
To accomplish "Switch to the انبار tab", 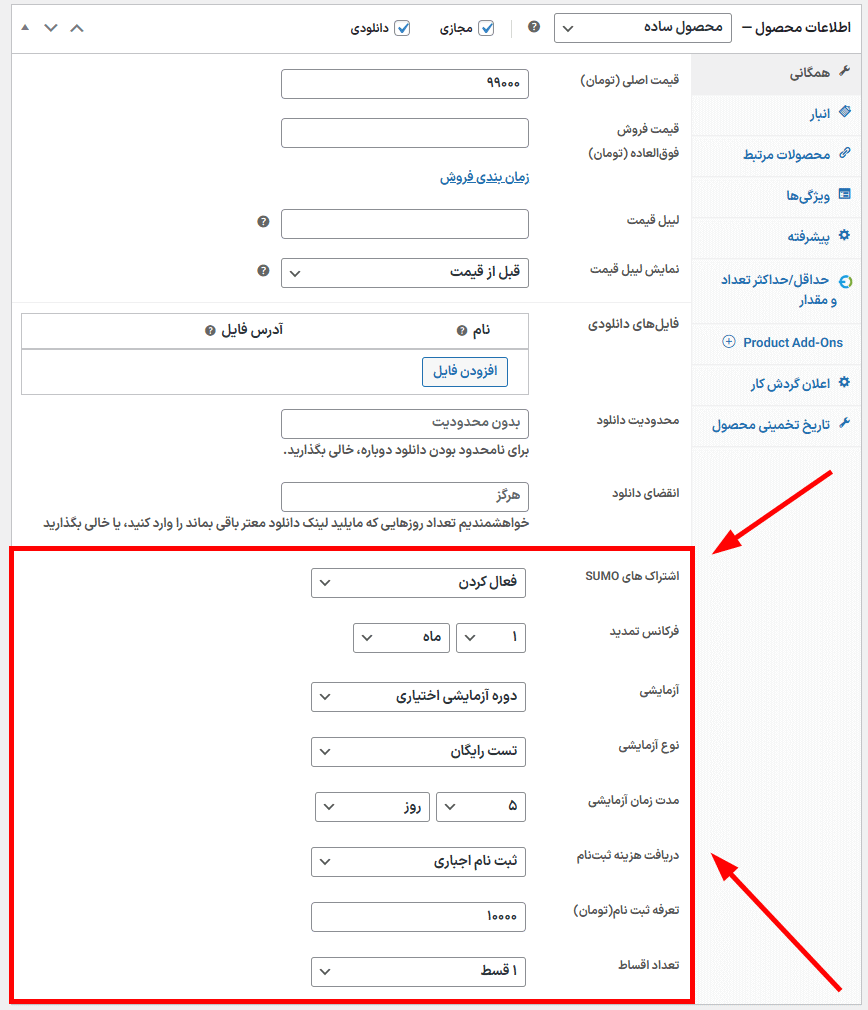I will click(x=777, y=115).
